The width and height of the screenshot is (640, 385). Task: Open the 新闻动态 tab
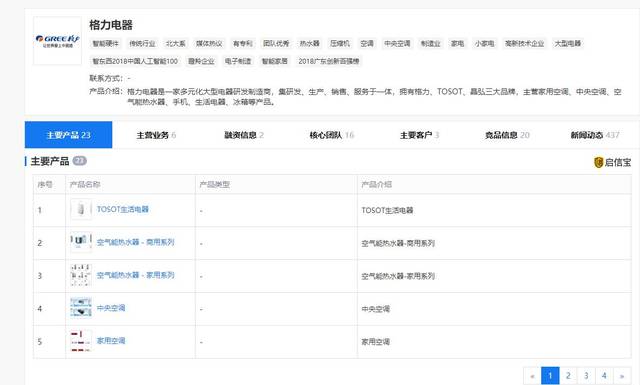coord(595,135)
